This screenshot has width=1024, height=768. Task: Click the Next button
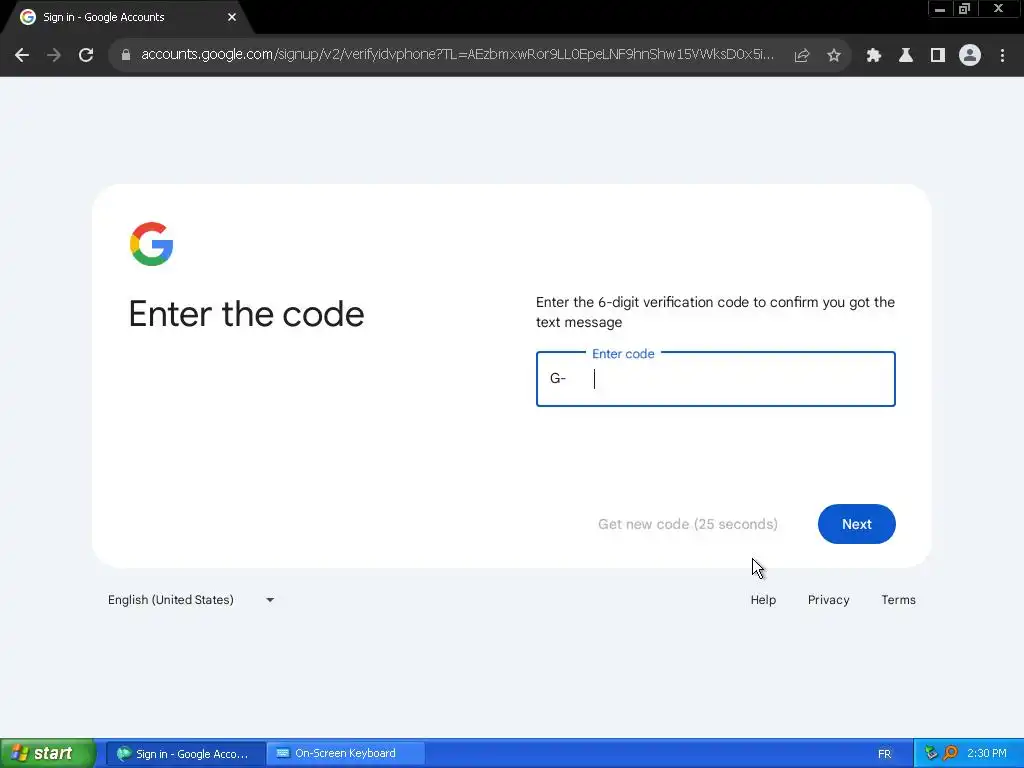click(856, 524)
